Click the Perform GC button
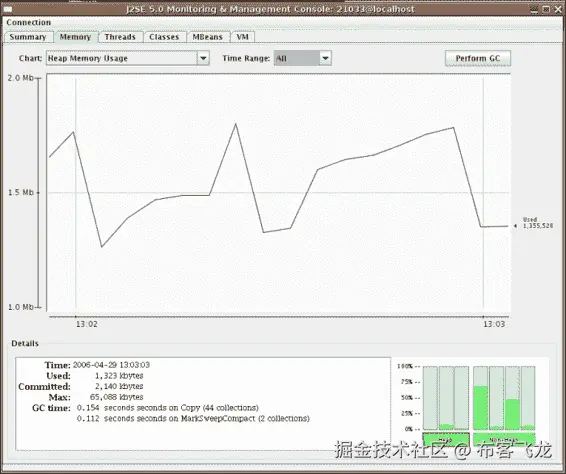This screenshot has height=474, width=566. 478,58
